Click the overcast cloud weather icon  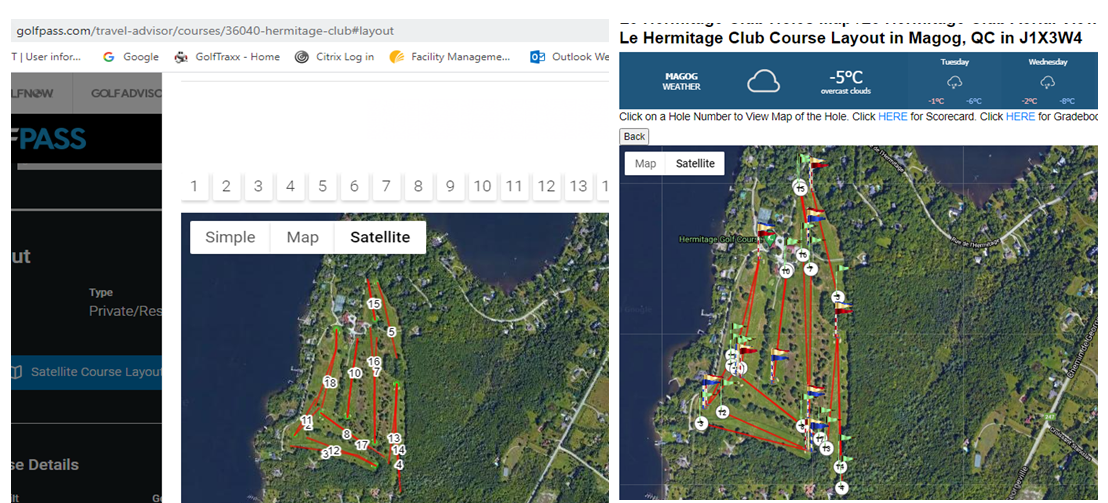click(x=763, y=81)
